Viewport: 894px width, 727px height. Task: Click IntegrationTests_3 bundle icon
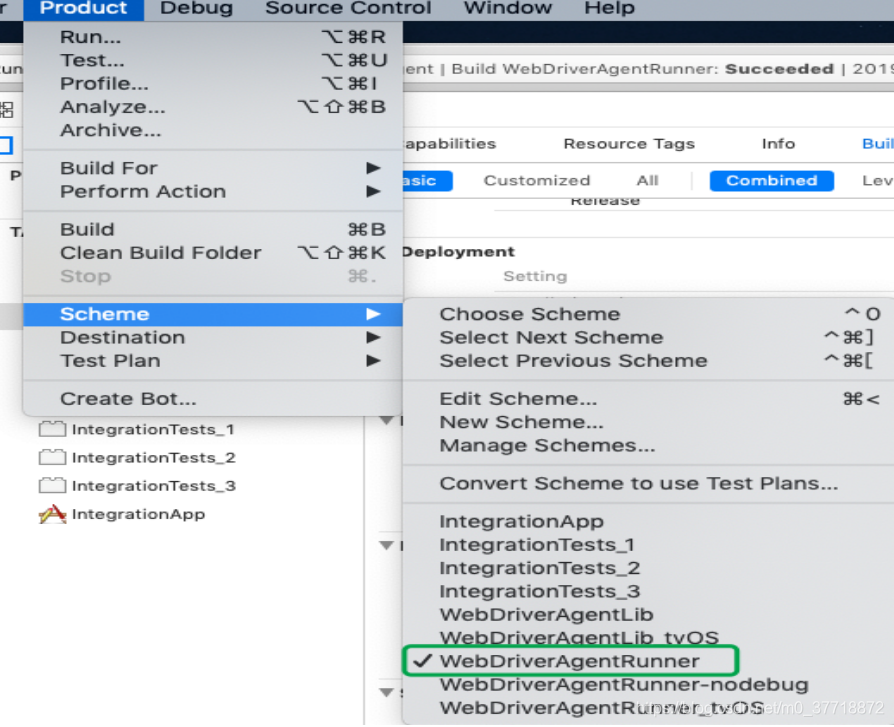coord(52,485)
